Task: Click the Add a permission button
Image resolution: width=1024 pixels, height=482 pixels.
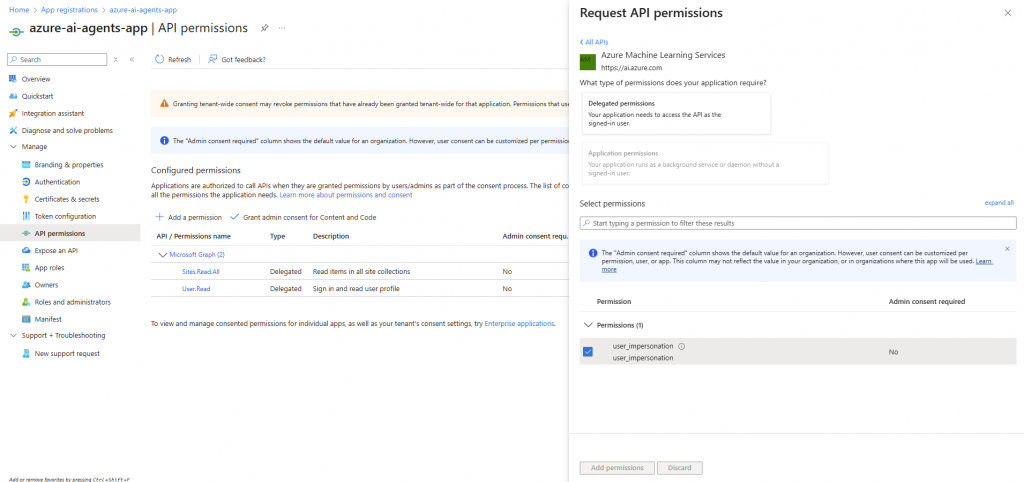Action: pyautogui.click(x=188, y=217)
